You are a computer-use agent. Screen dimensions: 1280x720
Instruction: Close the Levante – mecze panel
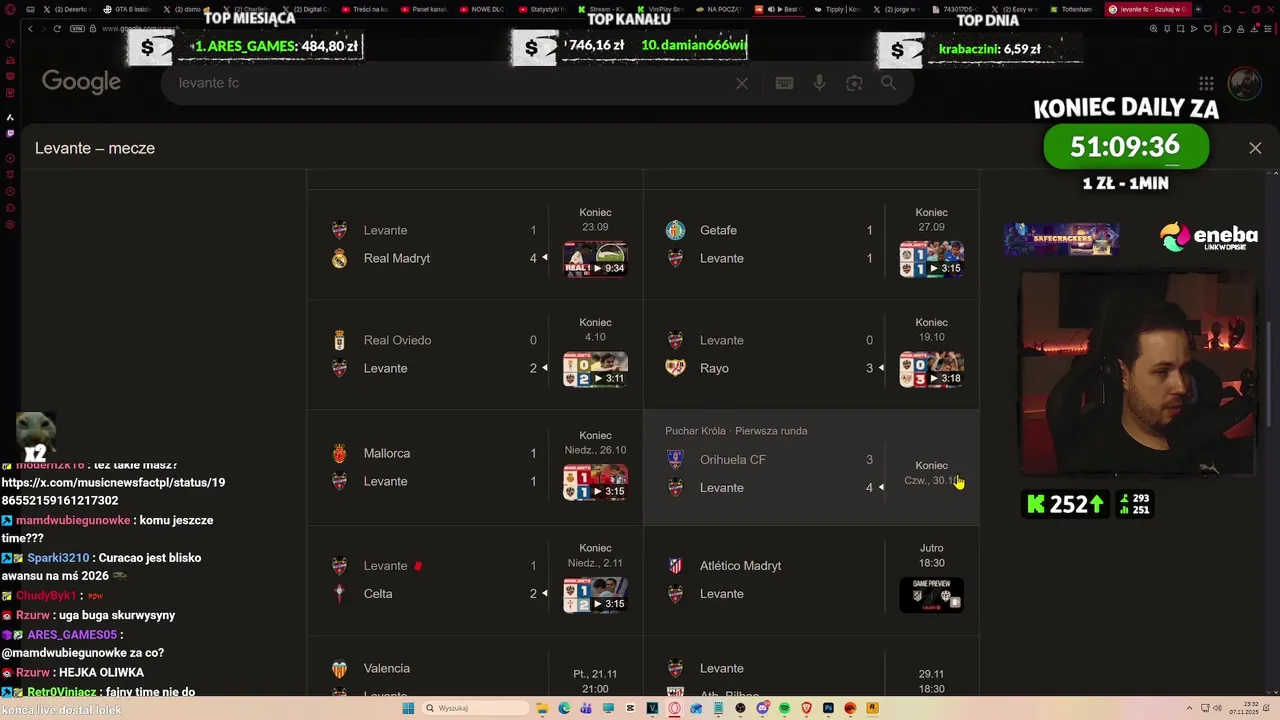coord(1255,148)
